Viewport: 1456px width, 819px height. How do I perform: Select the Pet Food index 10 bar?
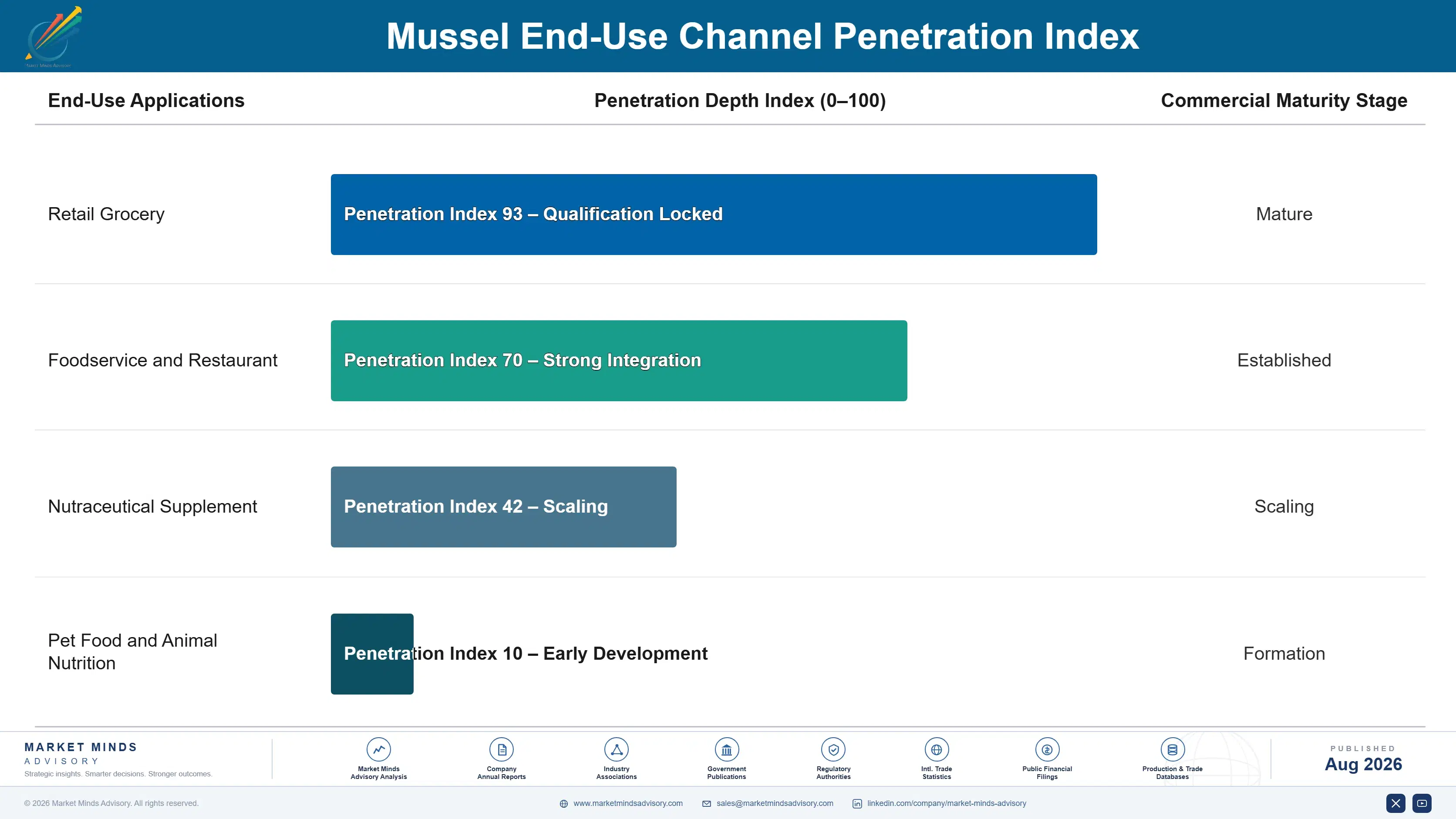tap(372, 654)
